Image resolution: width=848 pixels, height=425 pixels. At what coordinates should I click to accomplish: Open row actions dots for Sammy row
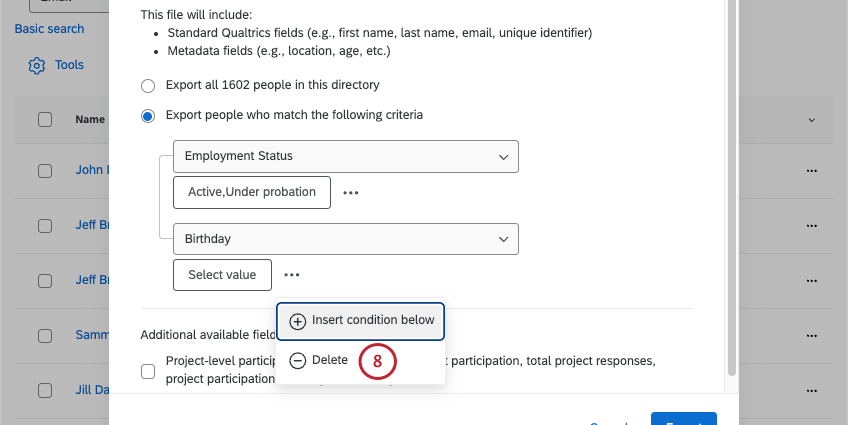pyautogui.click(x=811, y=335)
